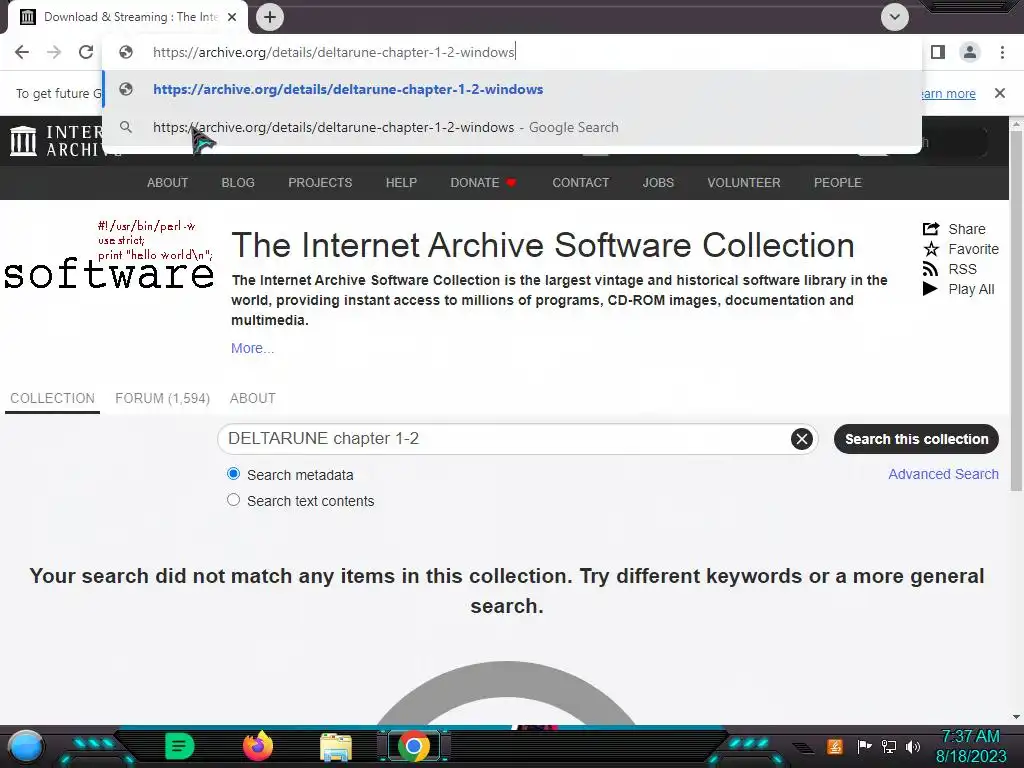The width and height of the screenshot is (1024, 768).
Task: Click the Internet Archive logo
Action: (x=24, y=141)
